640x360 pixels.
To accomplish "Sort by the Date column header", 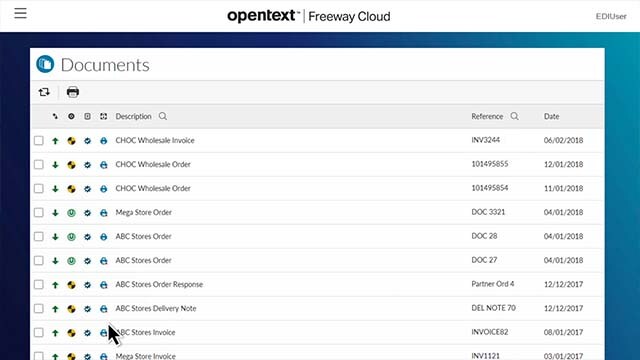I will click(551, 116).
